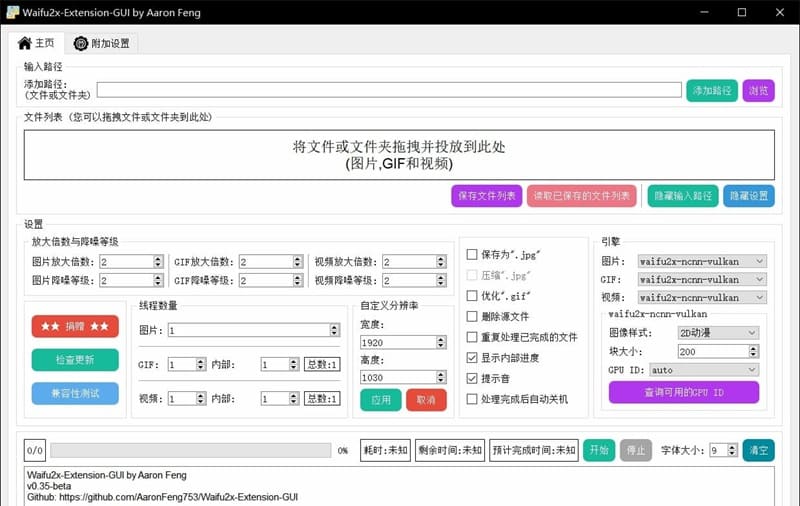Maximize the Waifu2x-Extension-GUI window
This screenshot has width=800, height=506.
pyautogui.click(x=742, y=12)
